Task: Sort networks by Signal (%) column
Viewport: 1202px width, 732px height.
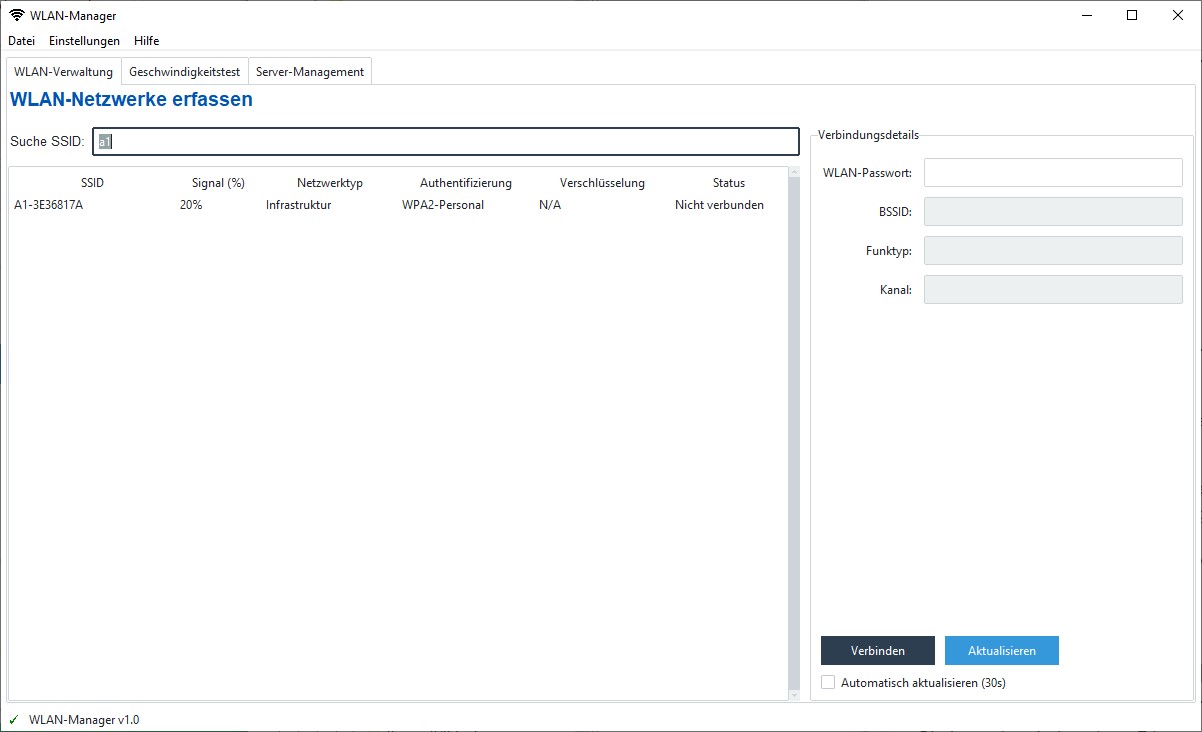Action: [217, 182]
